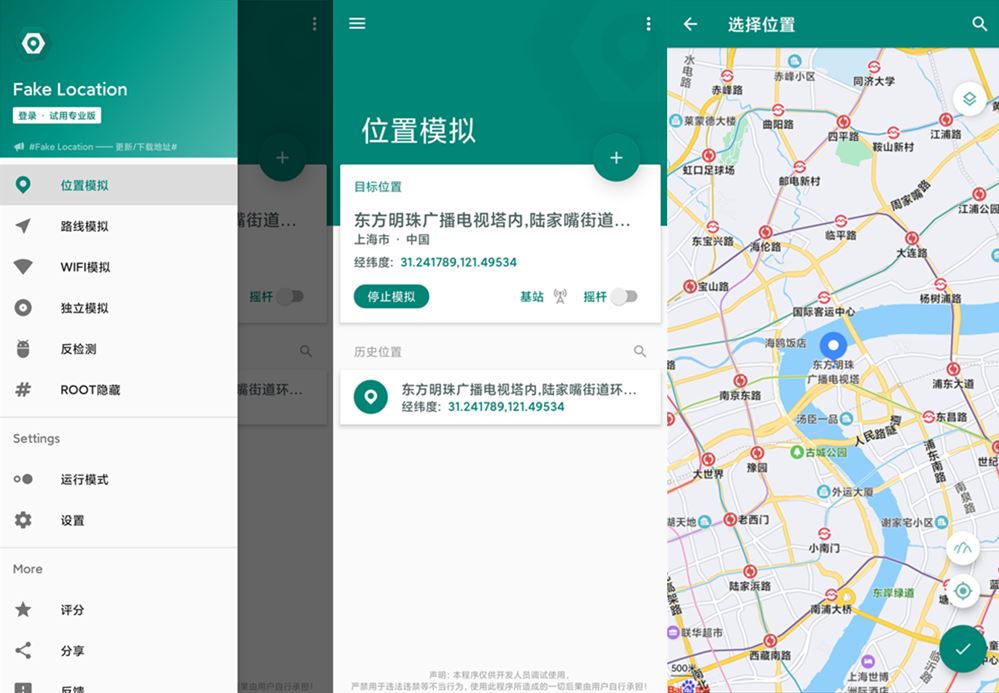Click 停止模拟 button
The width and height of the screenshot is (999, 693).
tap(391, 296)
